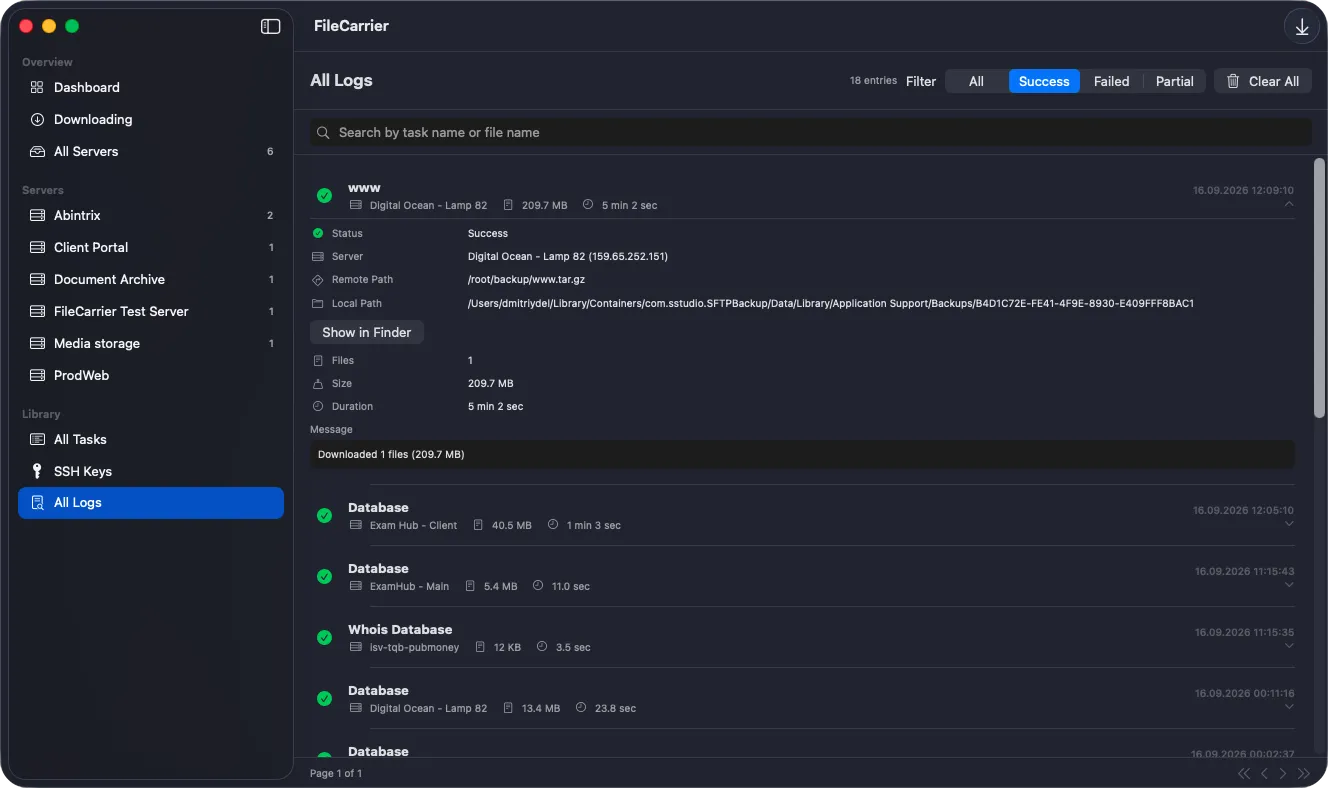Click the Remote Path diamond icon
This screenshot has height=788, width=1328.
point(318,280)
